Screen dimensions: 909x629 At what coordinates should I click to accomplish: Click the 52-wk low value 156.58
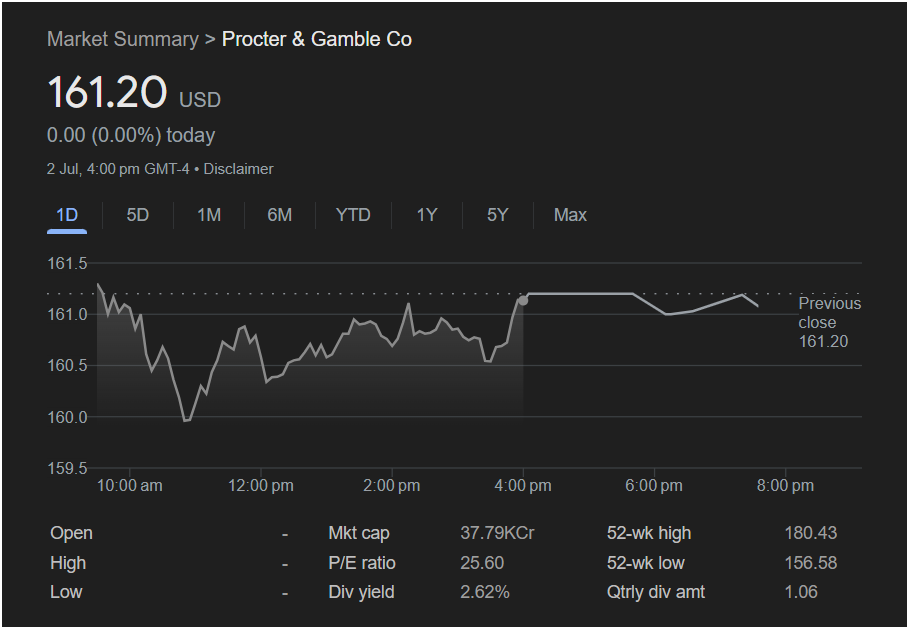(810, 563)
